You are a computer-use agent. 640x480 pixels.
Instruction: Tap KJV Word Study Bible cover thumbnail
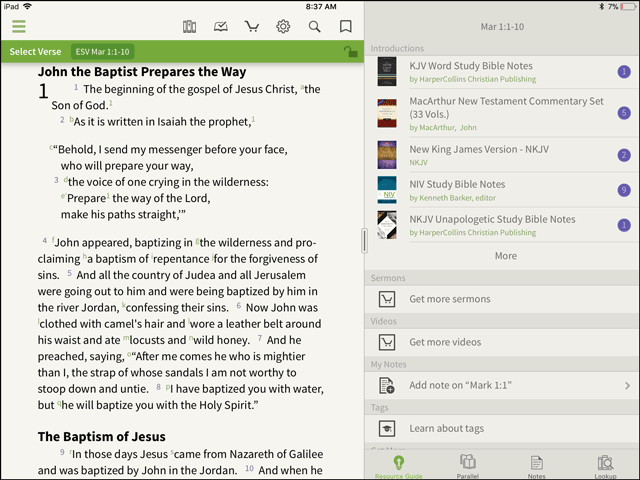click(387, 71)
